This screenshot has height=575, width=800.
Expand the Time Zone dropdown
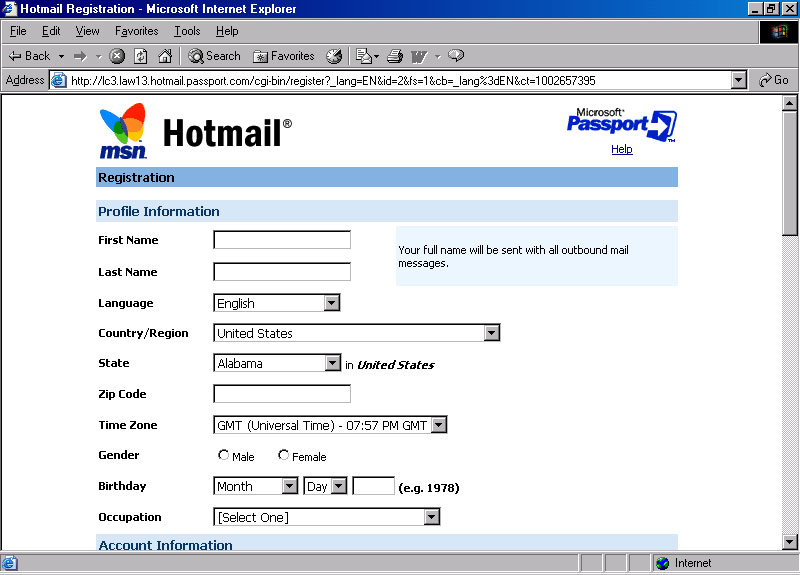click(439, 424)
